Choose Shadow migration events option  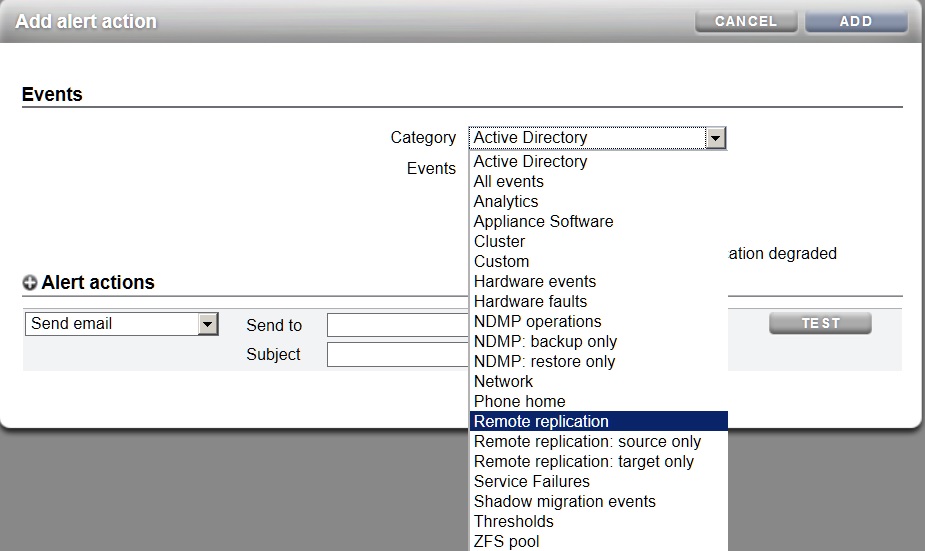(599, 501)
